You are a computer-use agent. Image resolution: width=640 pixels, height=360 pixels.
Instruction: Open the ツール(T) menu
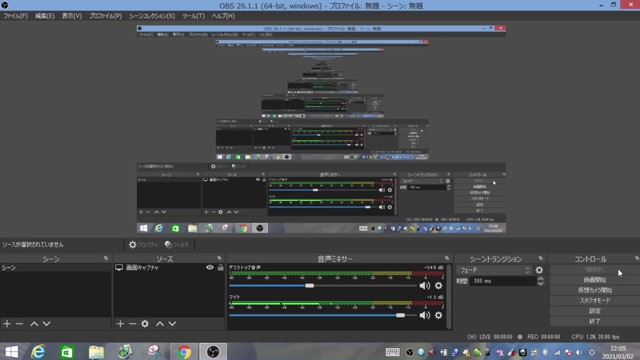(193, 16)
